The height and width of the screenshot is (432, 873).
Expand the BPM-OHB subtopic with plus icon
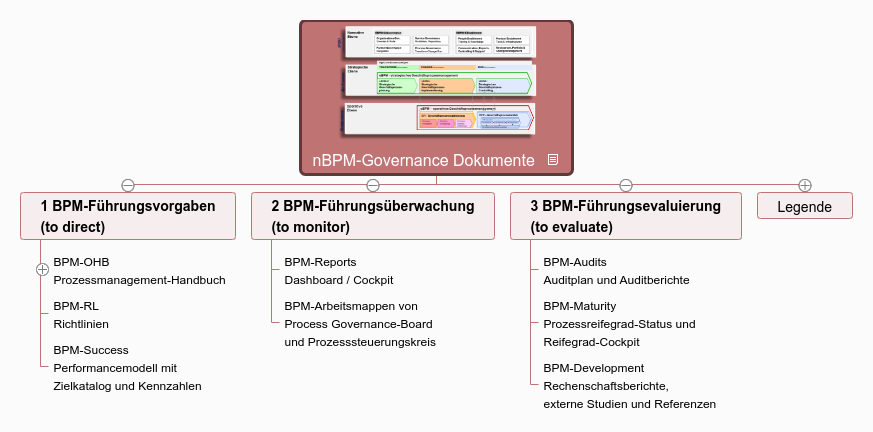tap(42, 269)
